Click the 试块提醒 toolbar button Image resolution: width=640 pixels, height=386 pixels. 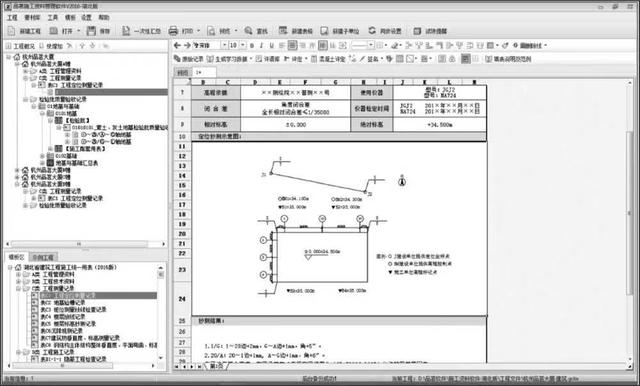pyautogui.click(x=430, y=31)
